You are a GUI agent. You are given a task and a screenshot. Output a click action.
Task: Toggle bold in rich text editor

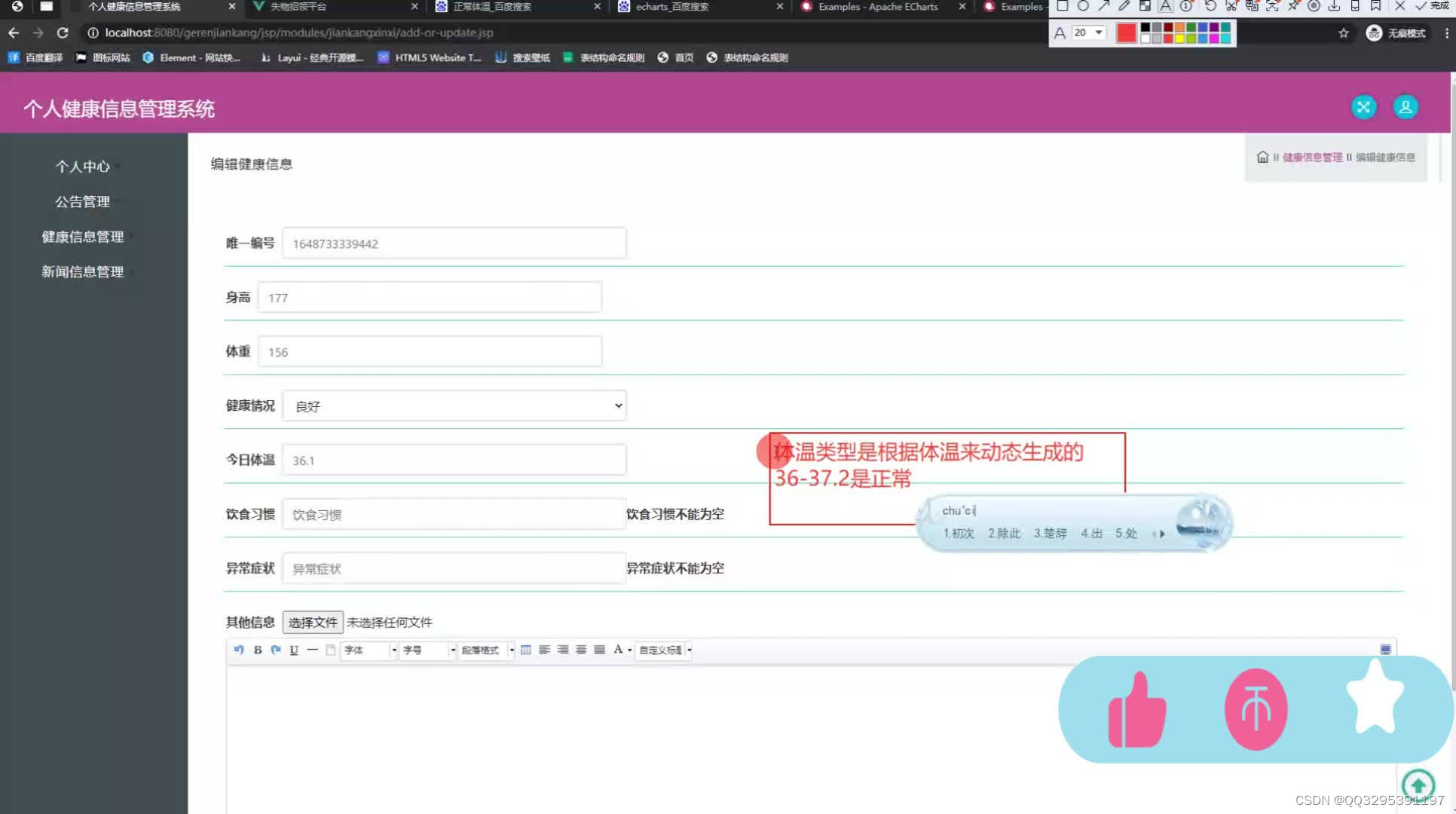point(258,650)
